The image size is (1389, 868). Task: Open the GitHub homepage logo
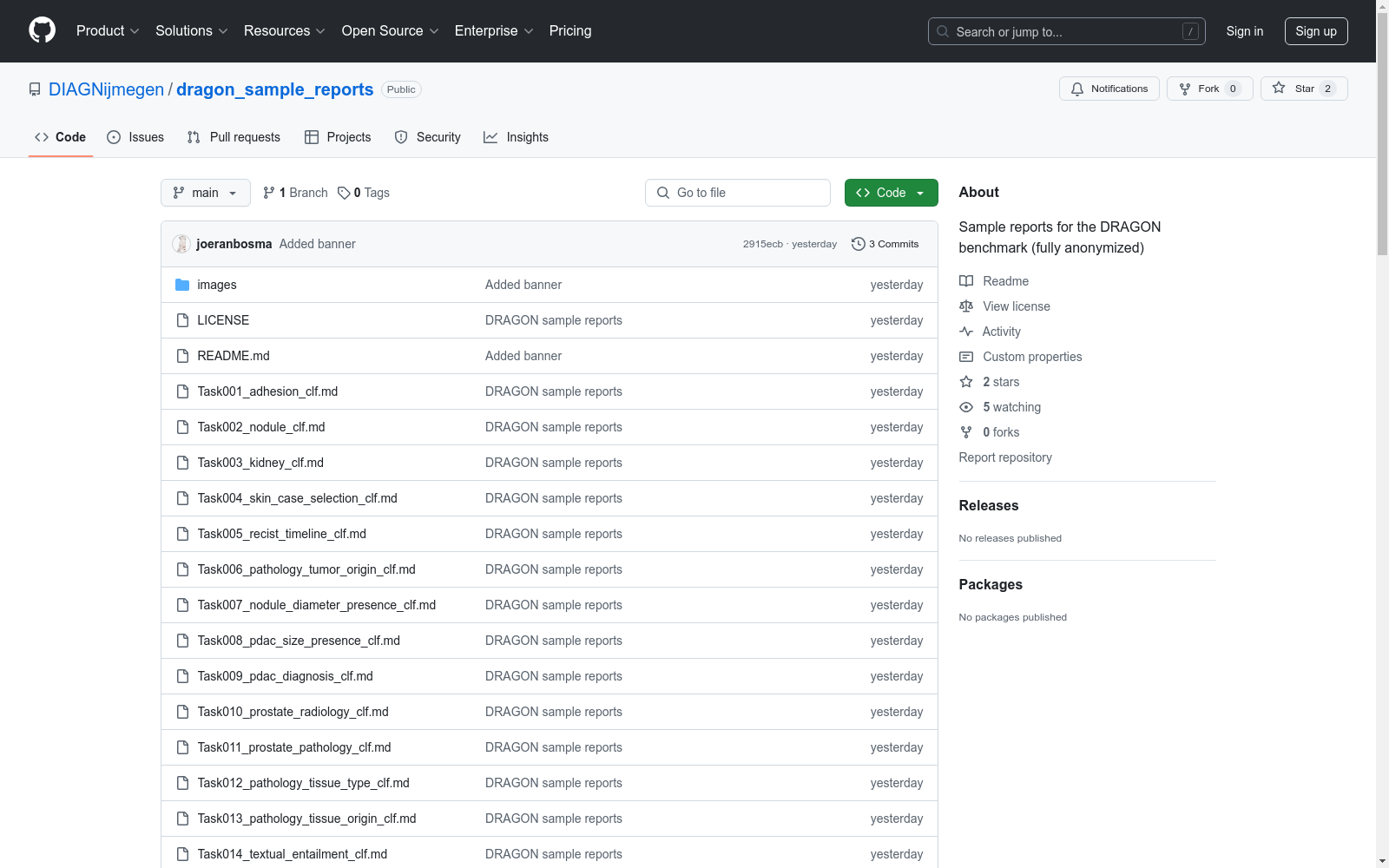(42, 30)
